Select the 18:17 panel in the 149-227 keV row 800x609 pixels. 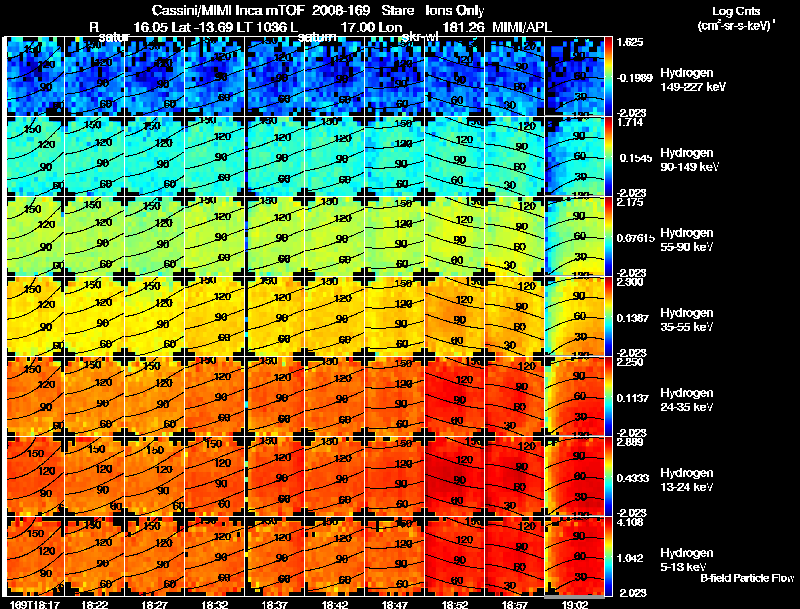[35, 76]
